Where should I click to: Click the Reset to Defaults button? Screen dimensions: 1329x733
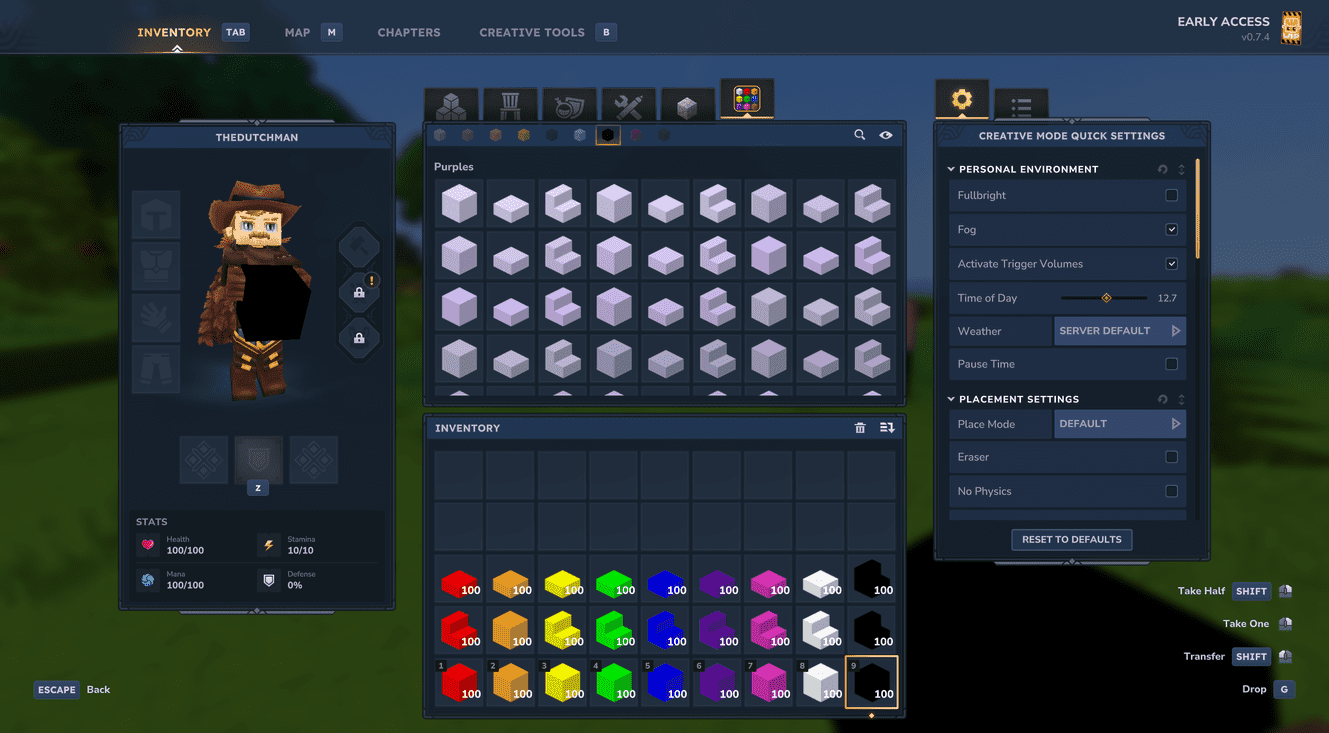click(x=1072, y=540)
